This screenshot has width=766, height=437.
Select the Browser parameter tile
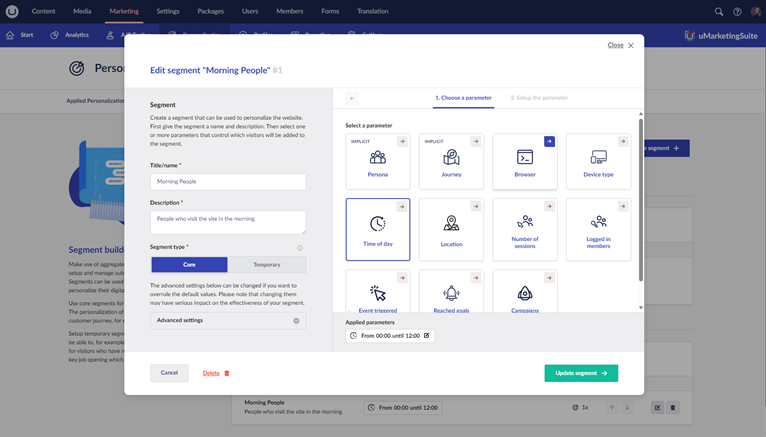point(525,161)
